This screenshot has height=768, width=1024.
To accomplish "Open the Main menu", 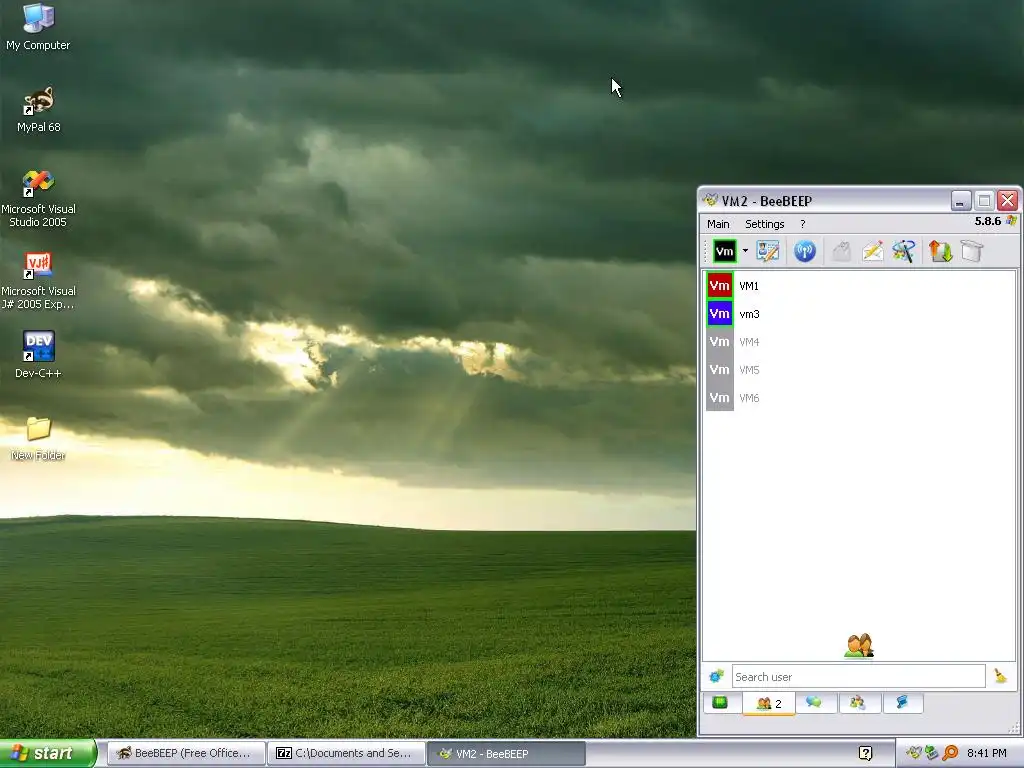I will point(718,224).
